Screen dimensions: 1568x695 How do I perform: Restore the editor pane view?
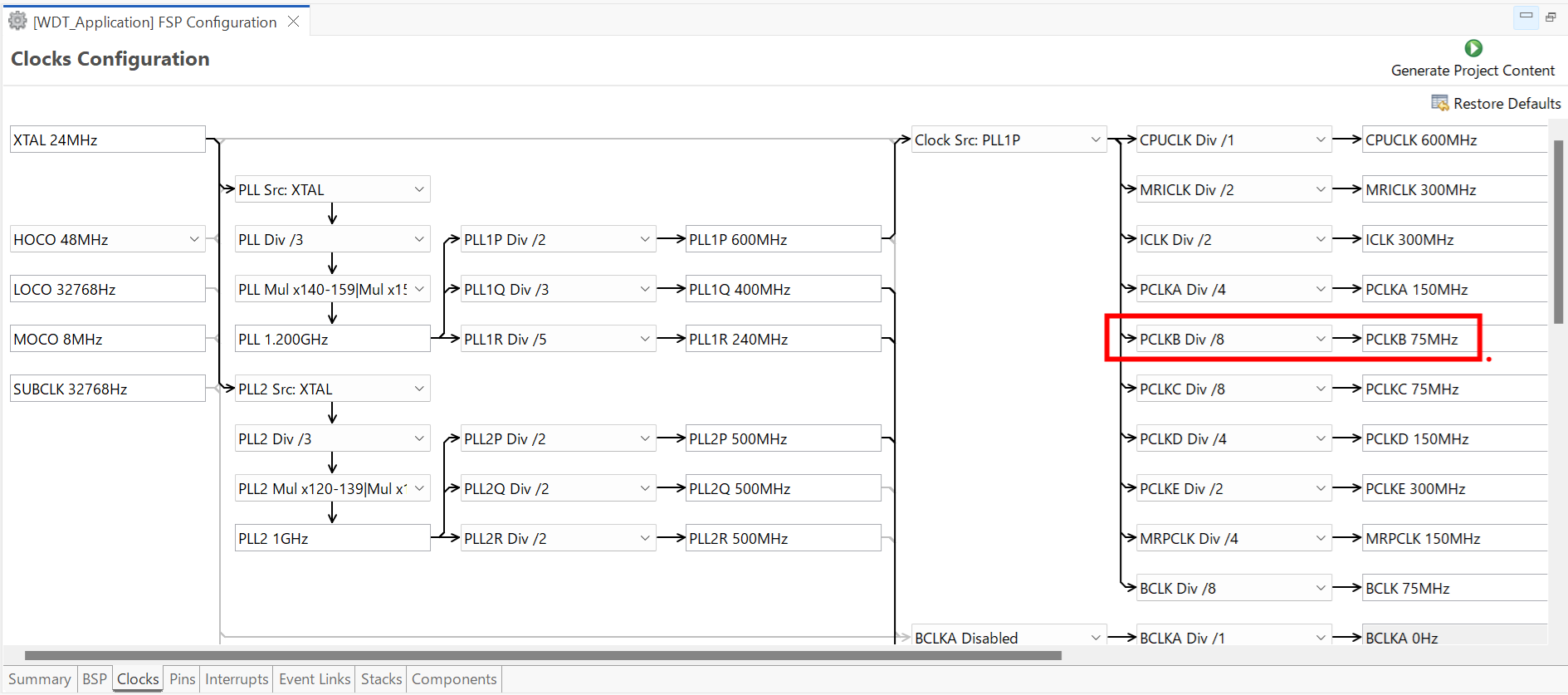[x=1551, y=17]
